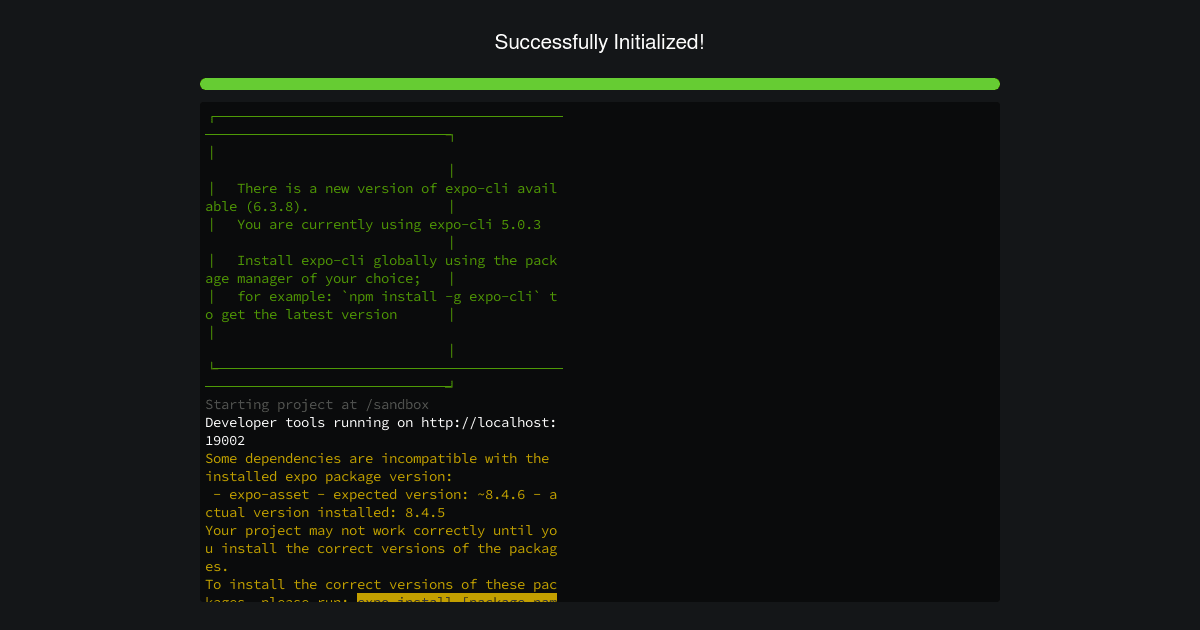1200x630 pixels.
Task: Click the bottom edge of the terminal panel
Action: pyautogui.click(x=600, y=599)
